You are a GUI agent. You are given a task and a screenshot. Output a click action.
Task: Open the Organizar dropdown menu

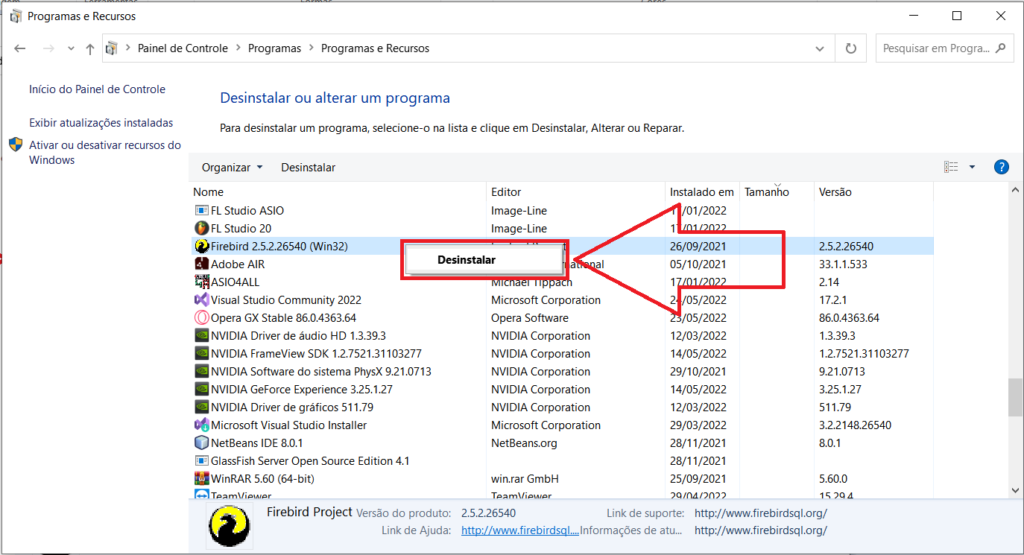point(231,167)
